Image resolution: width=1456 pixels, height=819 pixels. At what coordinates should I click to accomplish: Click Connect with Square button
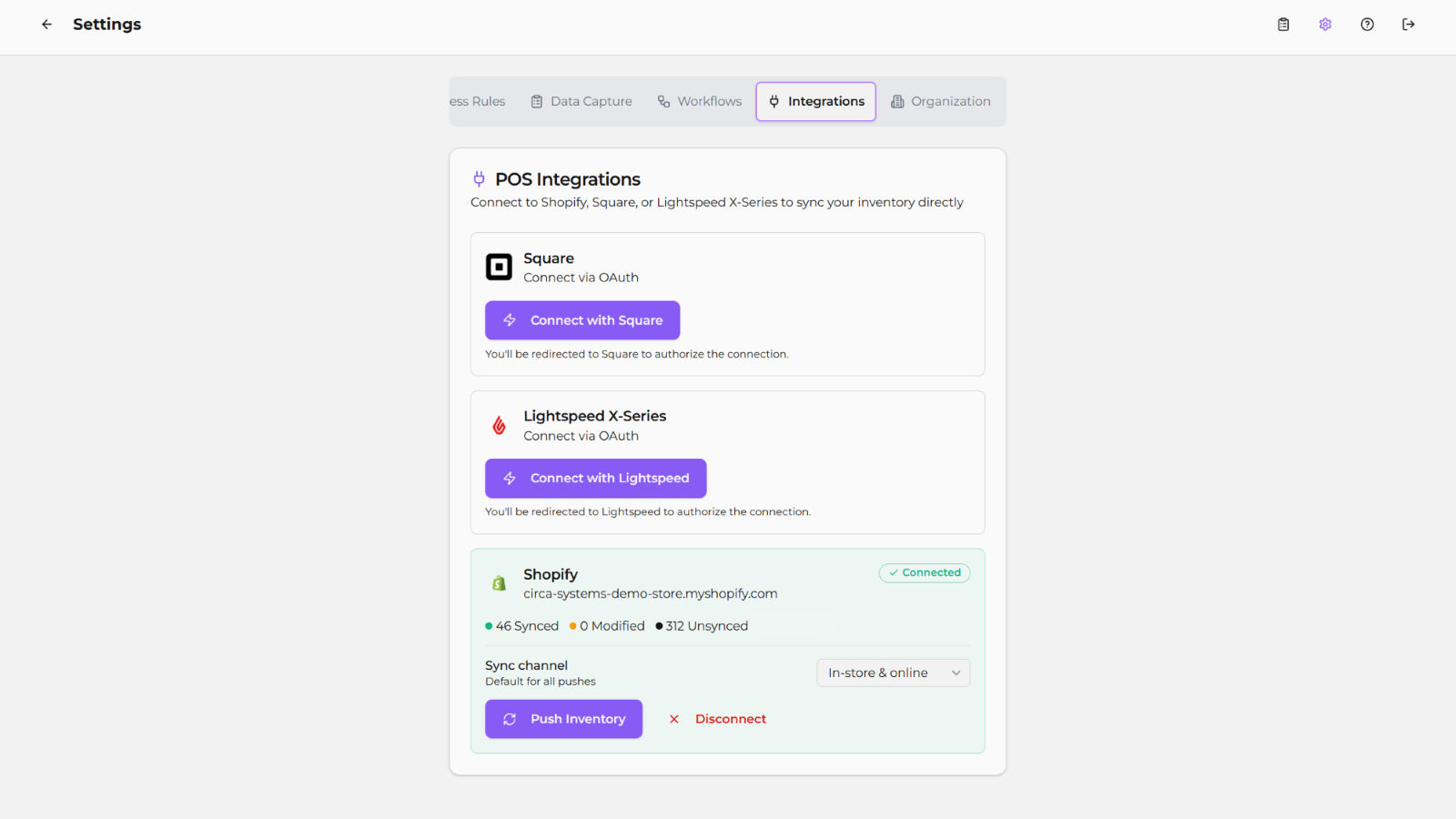pyautogui.click(x=582, y=320)
